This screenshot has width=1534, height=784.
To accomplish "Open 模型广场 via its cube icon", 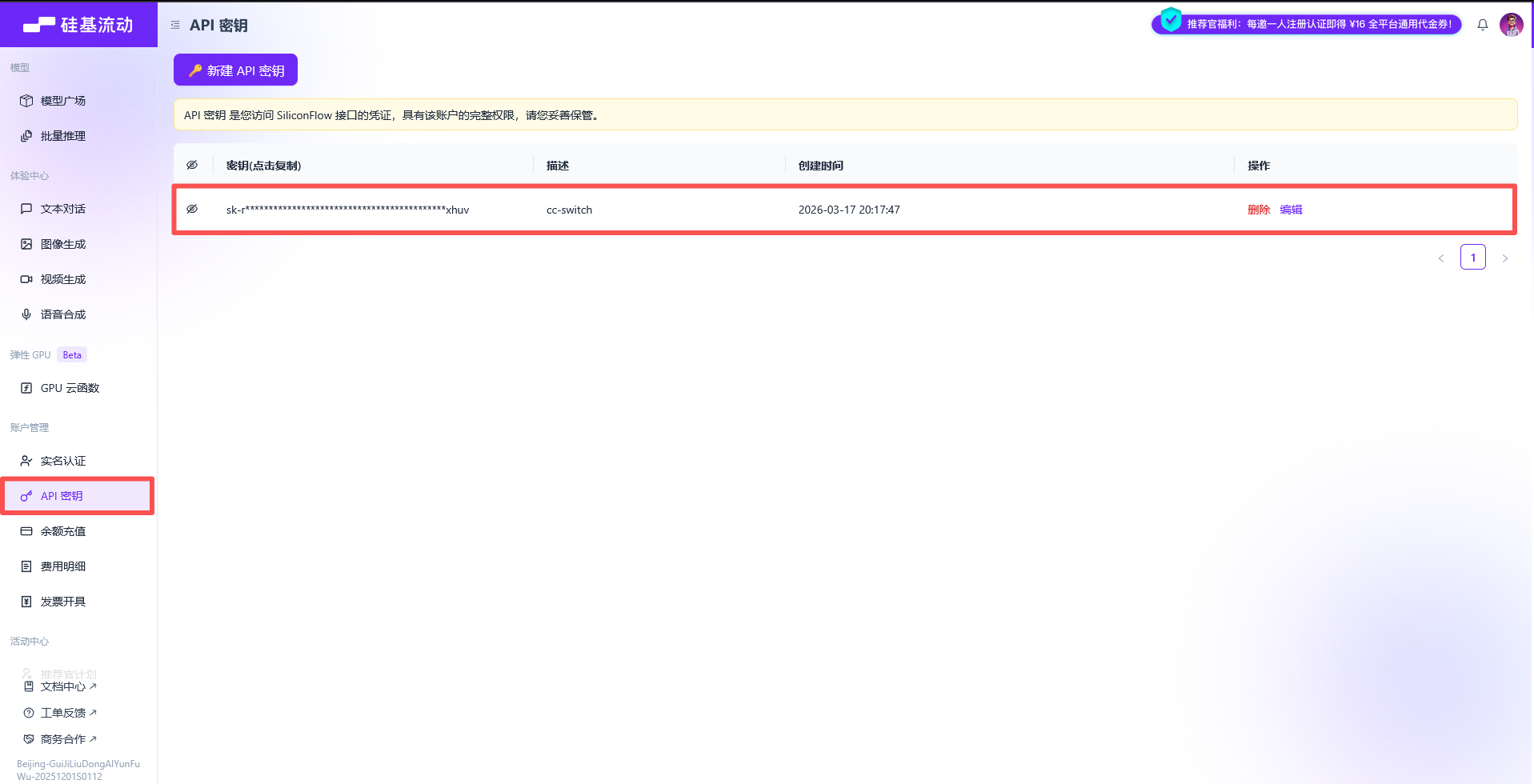I will (x=26, y=101).
